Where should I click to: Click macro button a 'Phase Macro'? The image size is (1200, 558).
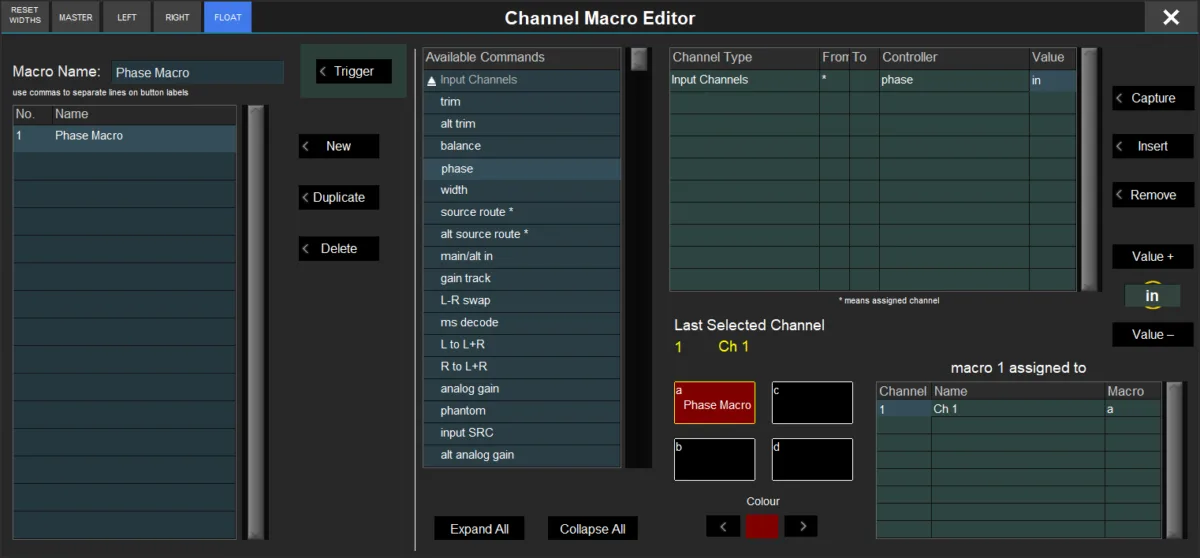click(x=714, y=402)
